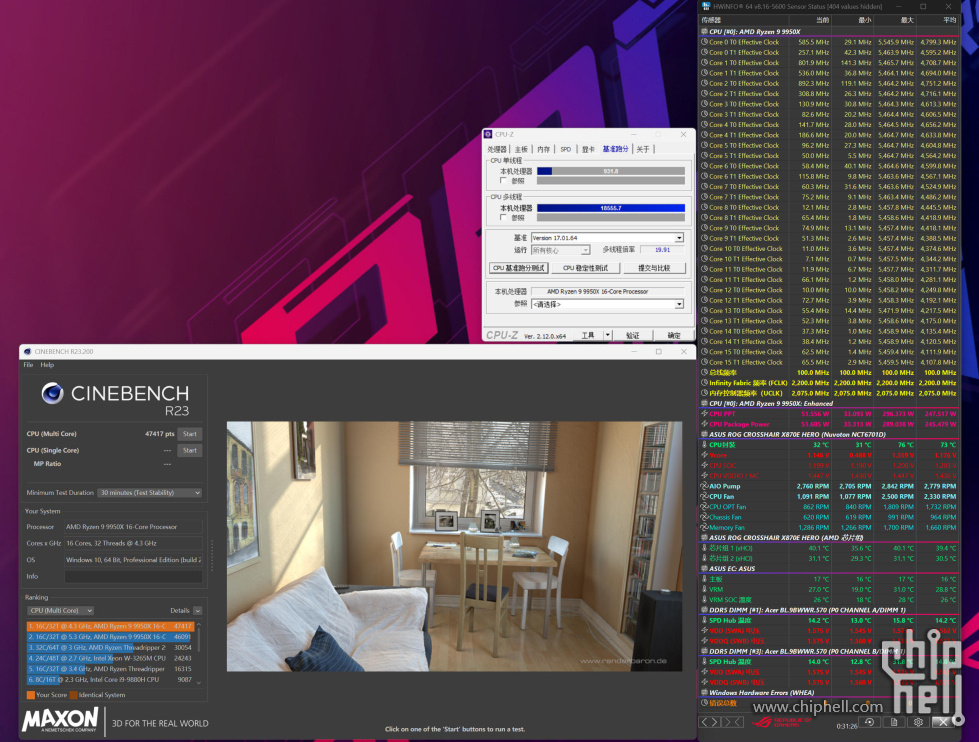Viewport: 979px width, 742px height.
Task: Switch to SPD tab in CPU-Z
Action: click(x=566, y=149)
